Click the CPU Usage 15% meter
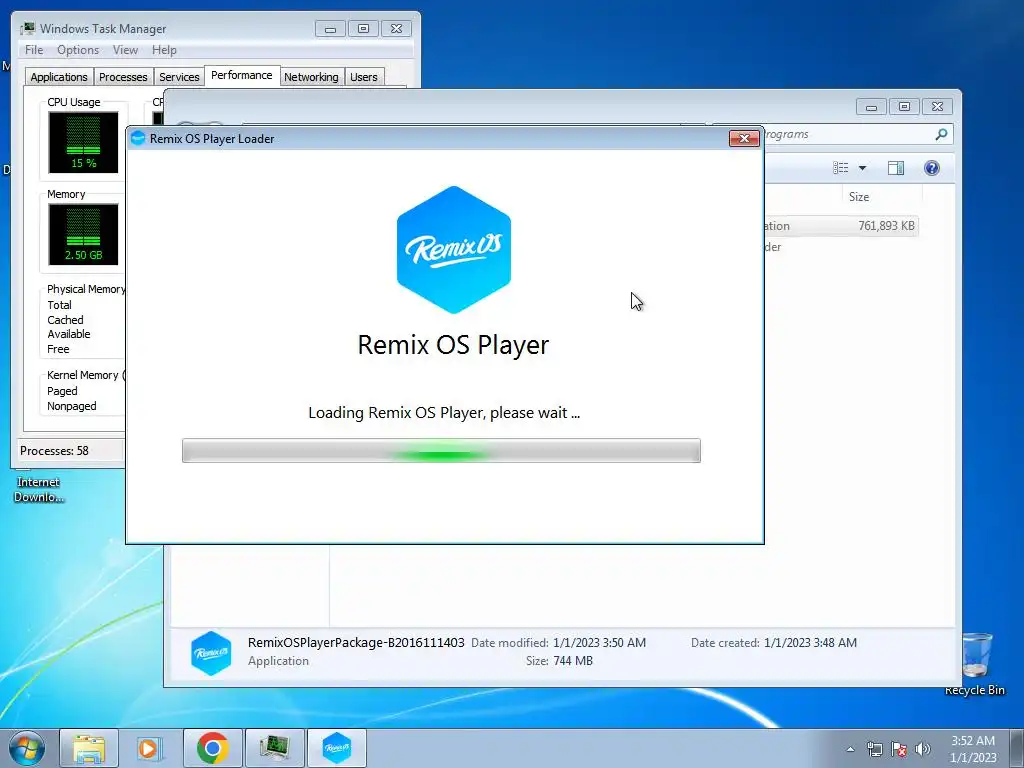Viewport: 1024px width, 768px height. point(83,142)
